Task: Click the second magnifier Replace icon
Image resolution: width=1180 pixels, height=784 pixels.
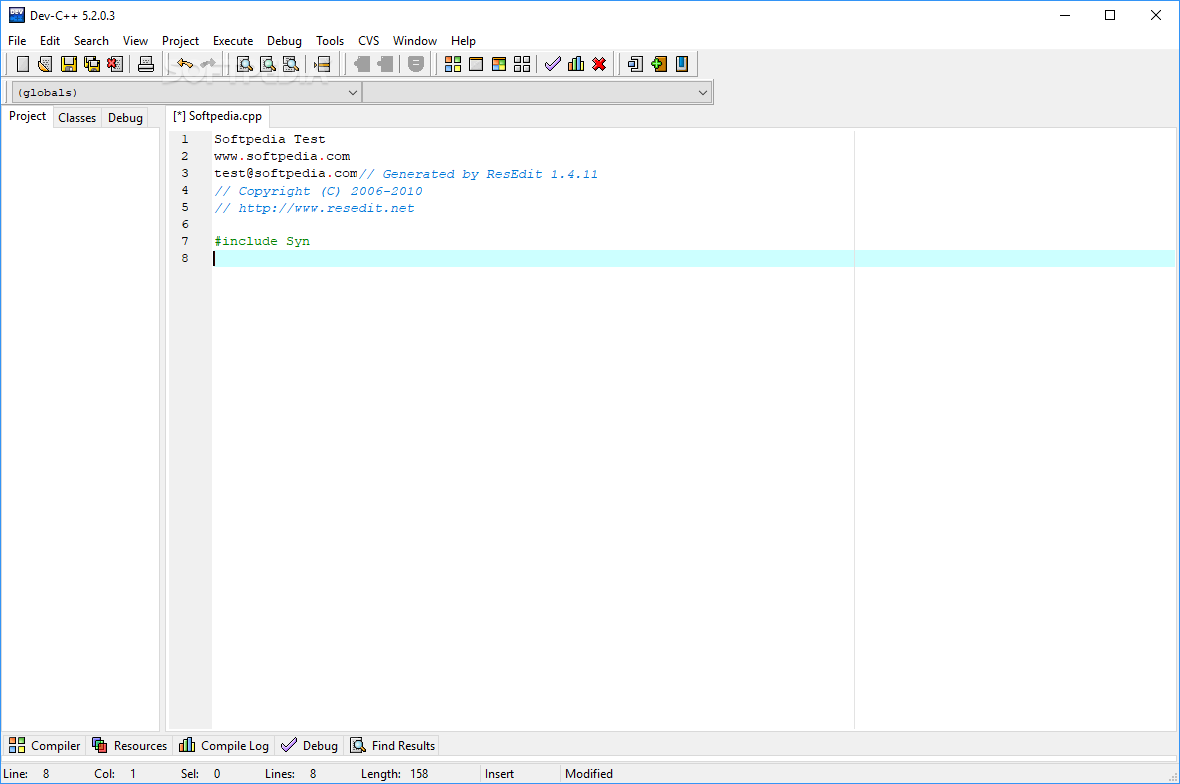Action: [x=268, y=64]
